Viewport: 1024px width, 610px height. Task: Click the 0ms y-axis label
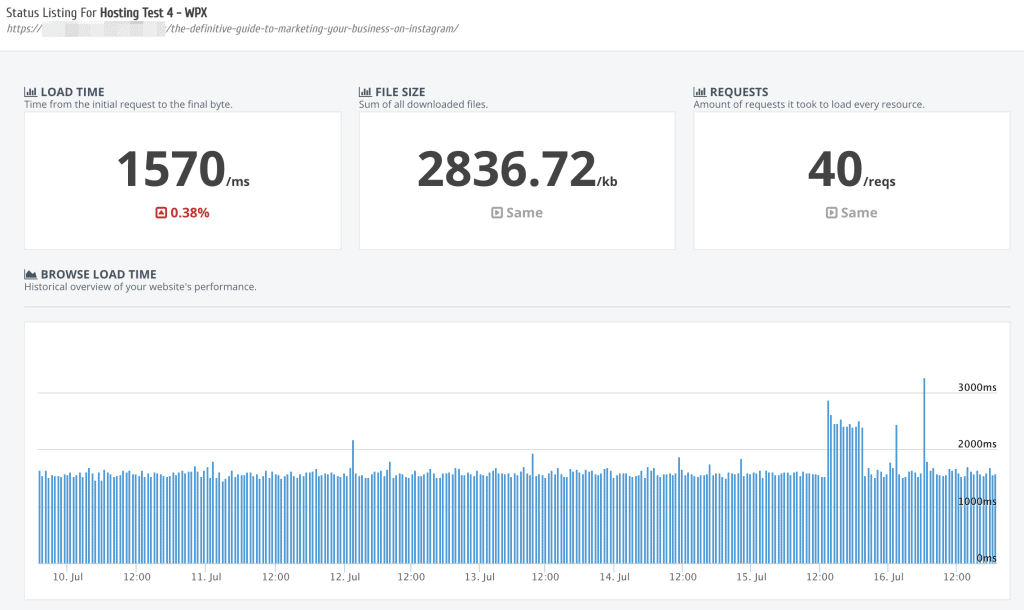pos(986,558)
